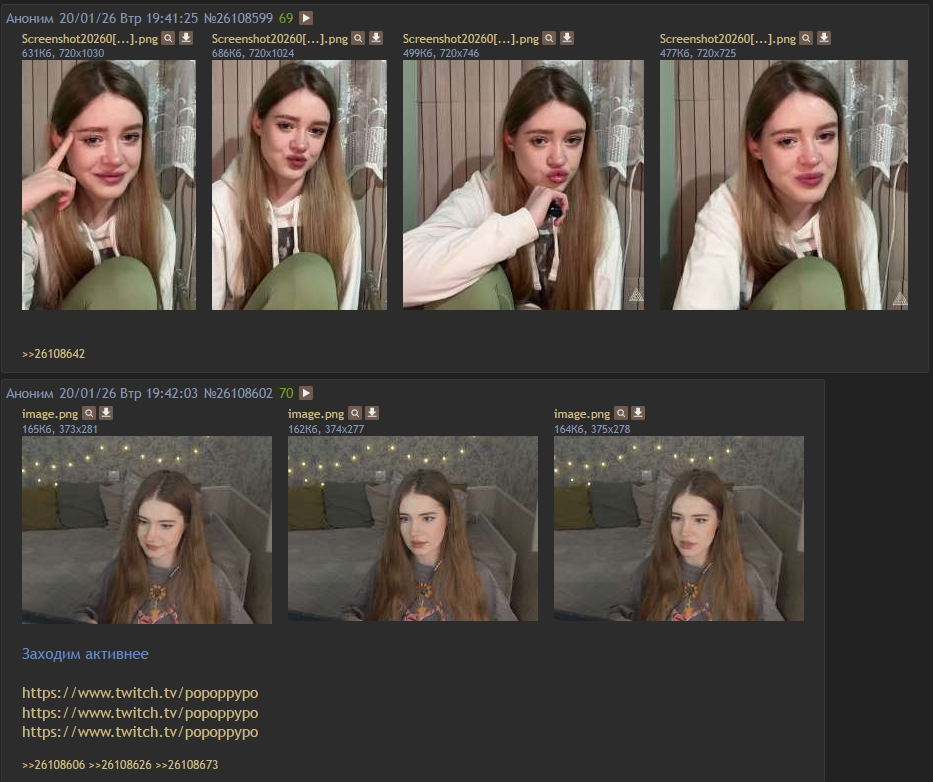Viewport: 933px width, 782px height.
Task: Expand 720x1030 screenshot thumbnail
Action: pyautogui.click(x=109, y=184)
